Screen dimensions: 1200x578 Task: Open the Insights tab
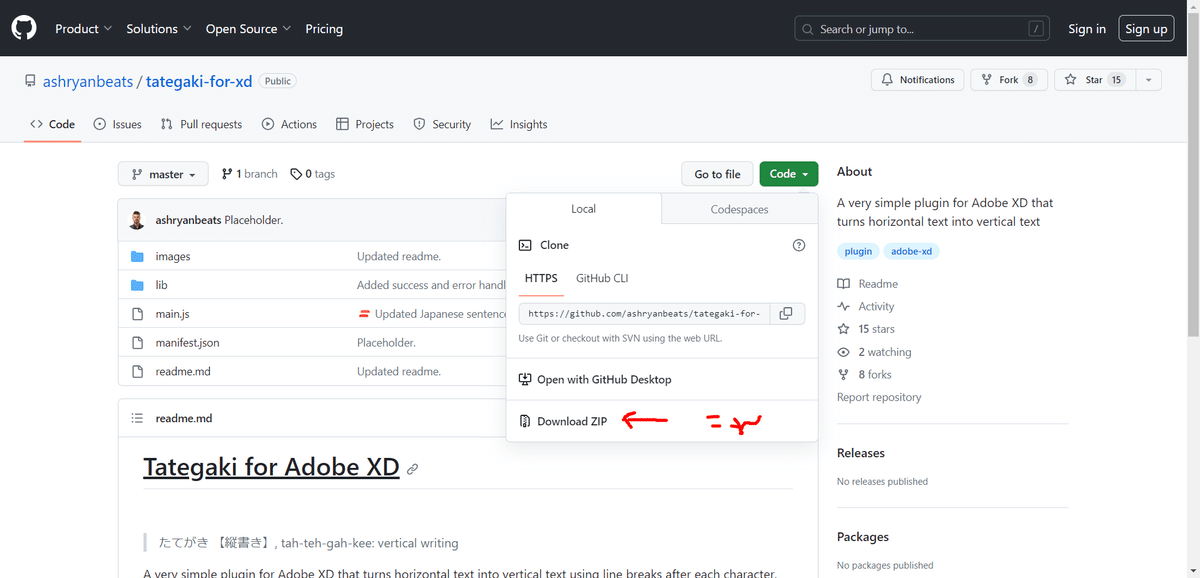[518, 124]
